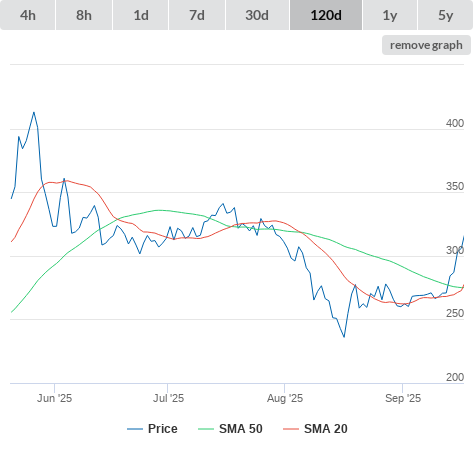Click the active 120d range tab
Image resolution: width=474 pixels, height=455 pixels.
pyautogui.click(x=326, y=15)
